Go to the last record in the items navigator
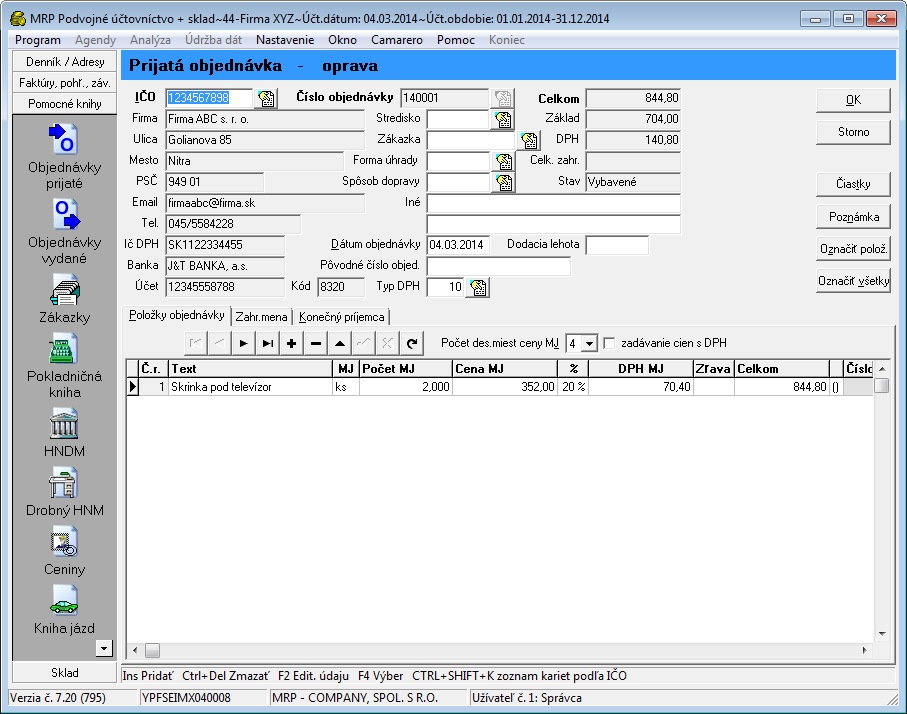Viewport: 907px width, 714px height. click(267, 344)
